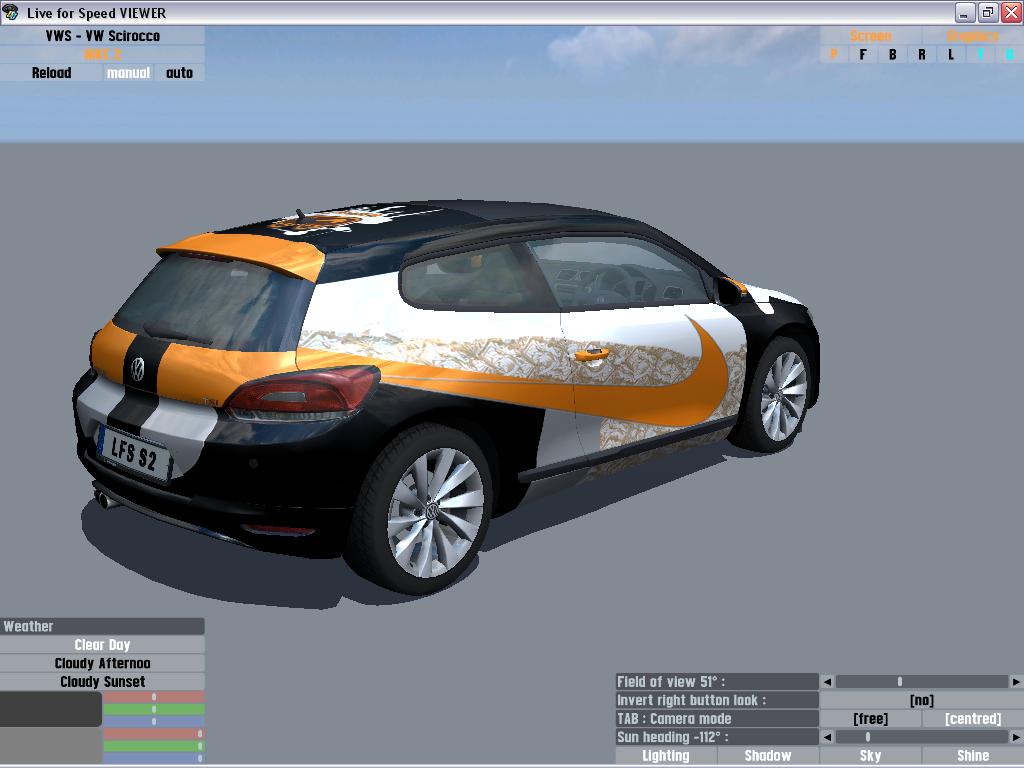The image size is (1024, 768).
Task: Open the Screen options tab
Action: click(871, 36)
